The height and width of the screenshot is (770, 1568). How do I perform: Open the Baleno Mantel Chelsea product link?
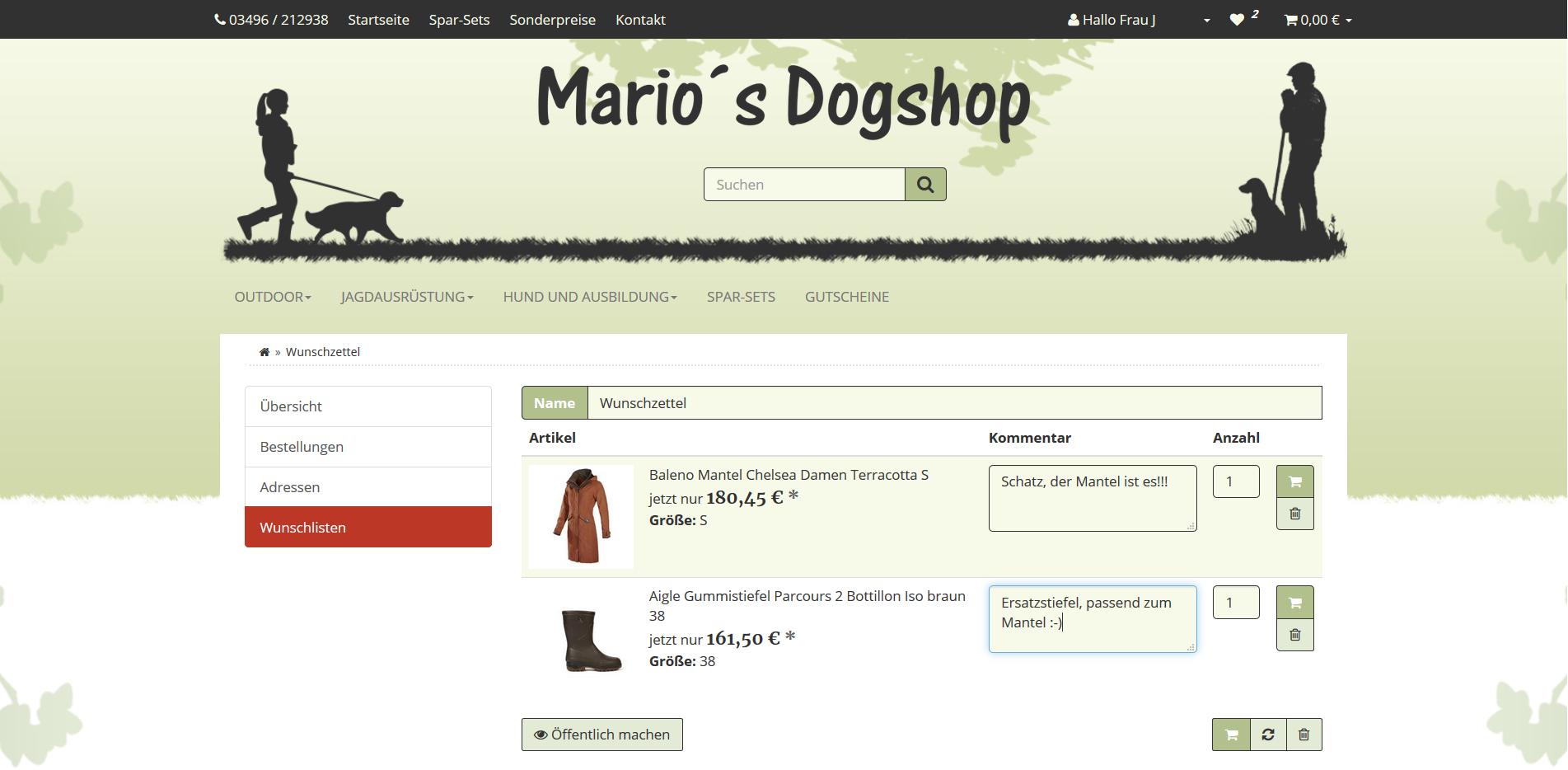(789, 475)
